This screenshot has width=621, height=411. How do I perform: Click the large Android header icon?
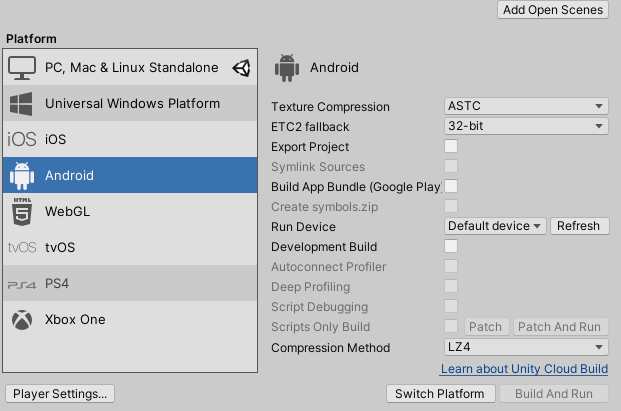coord(287,68)
